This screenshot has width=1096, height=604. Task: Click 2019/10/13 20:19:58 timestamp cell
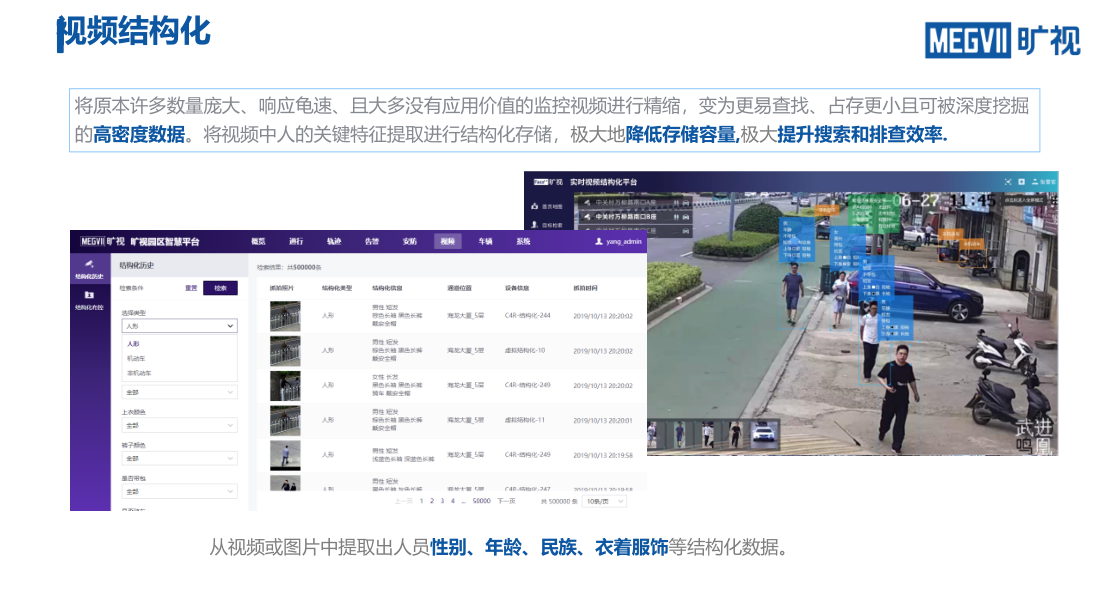coord(603,455)
